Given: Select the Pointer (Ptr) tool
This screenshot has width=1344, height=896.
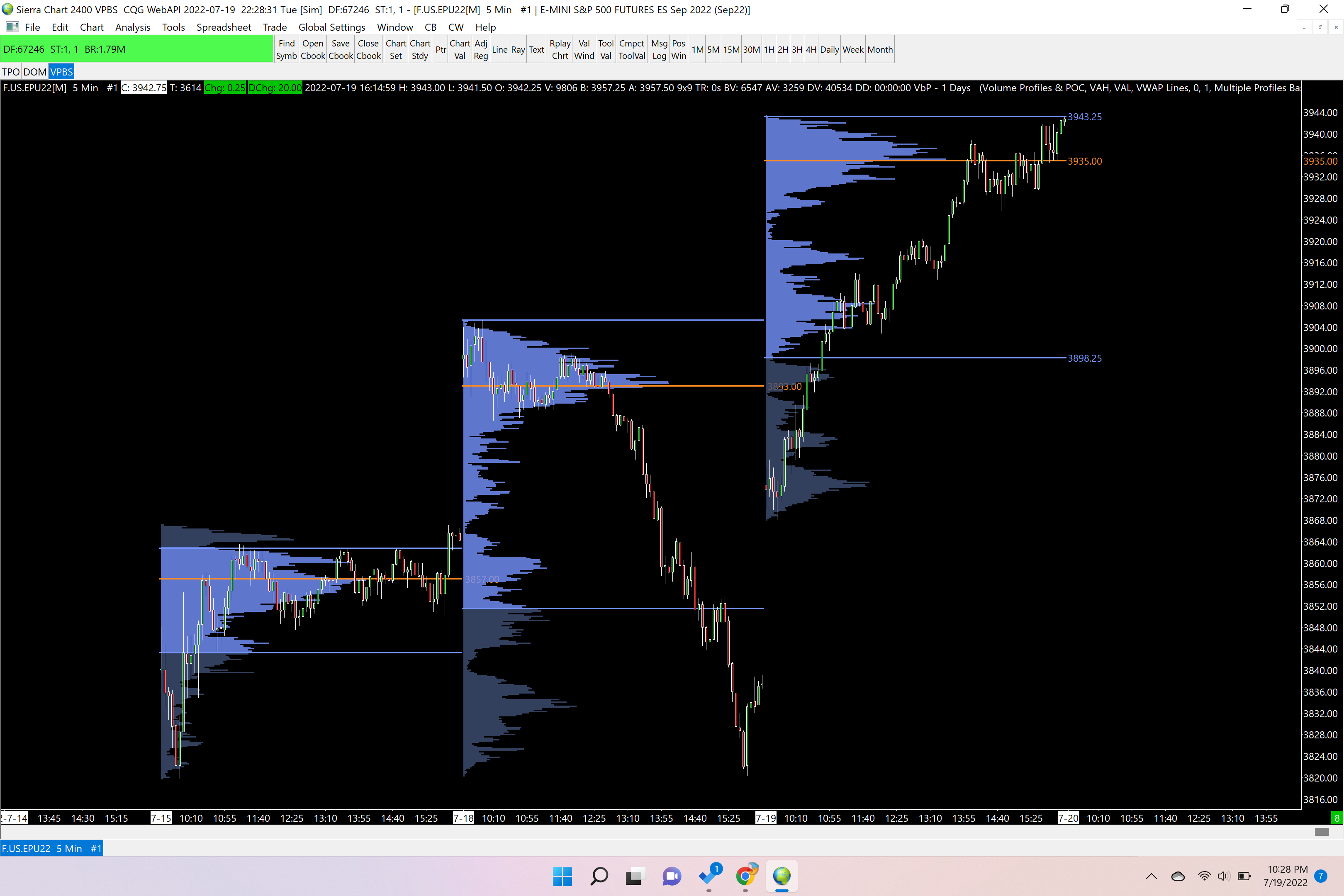Looking at the screenshot, I should tap(441, 50).
